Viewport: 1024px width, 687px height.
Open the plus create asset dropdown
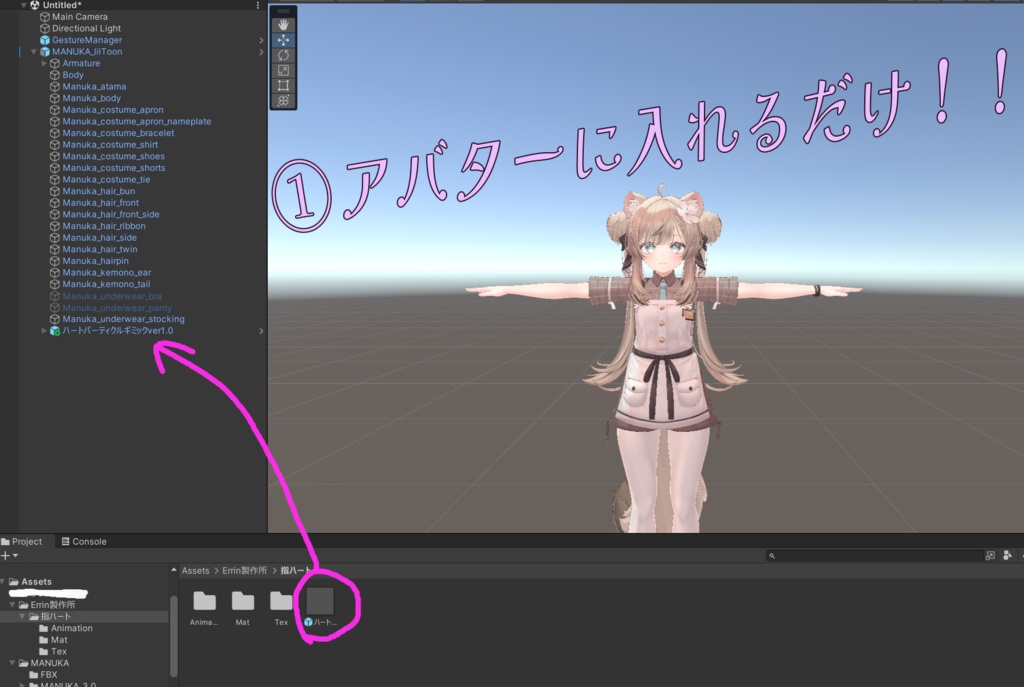[9, 556]
